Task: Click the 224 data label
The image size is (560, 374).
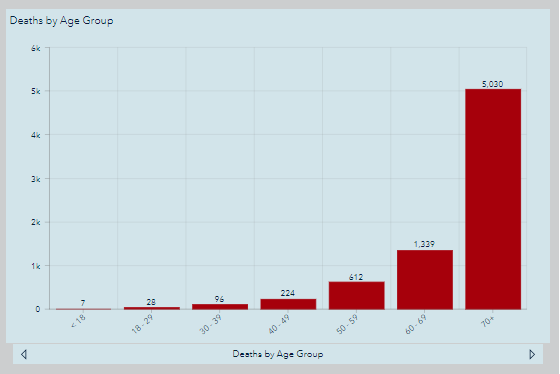Action: 288,293
